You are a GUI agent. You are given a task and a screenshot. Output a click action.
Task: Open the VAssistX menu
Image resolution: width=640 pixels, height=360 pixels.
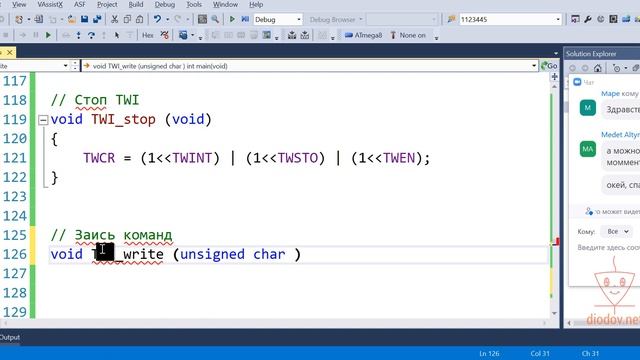(50, 4)
